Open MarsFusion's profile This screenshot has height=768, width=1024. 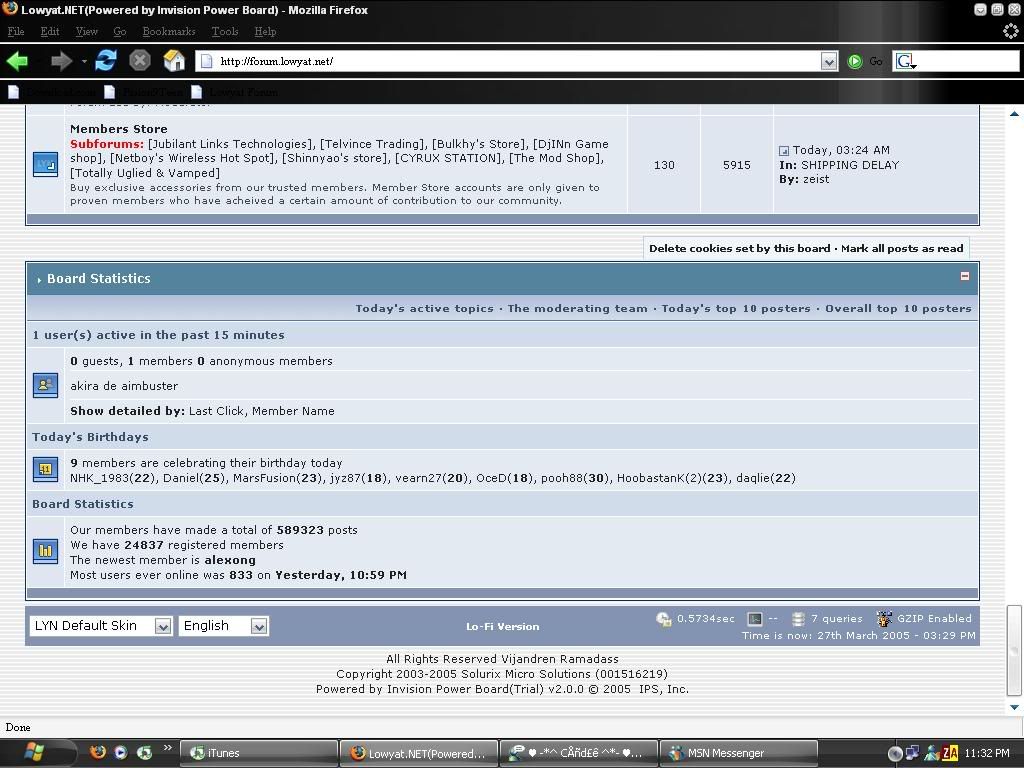[x=264, y=478]
